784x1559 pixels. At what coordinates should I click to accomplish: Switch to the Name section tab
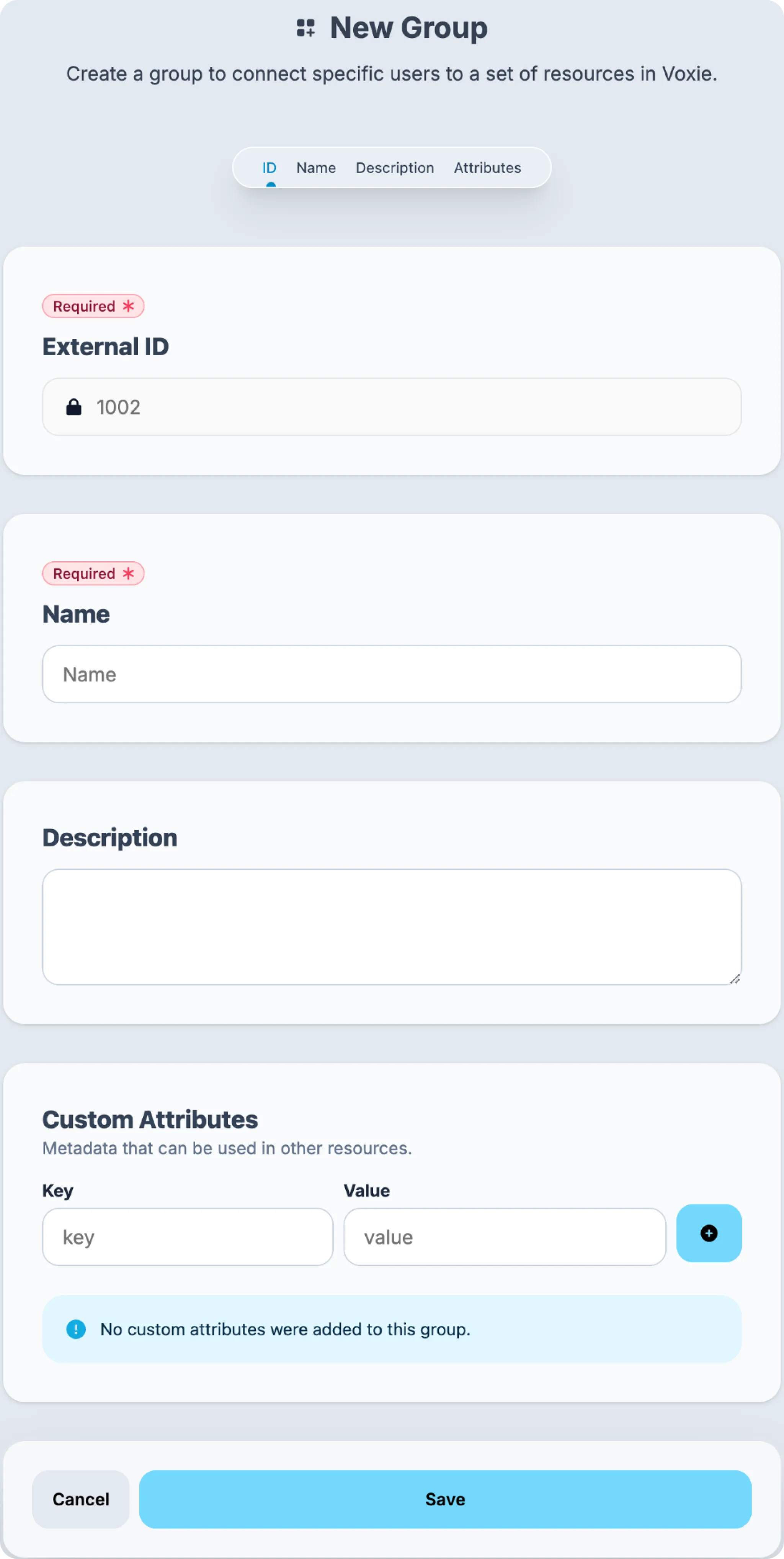tap(316, 168)
